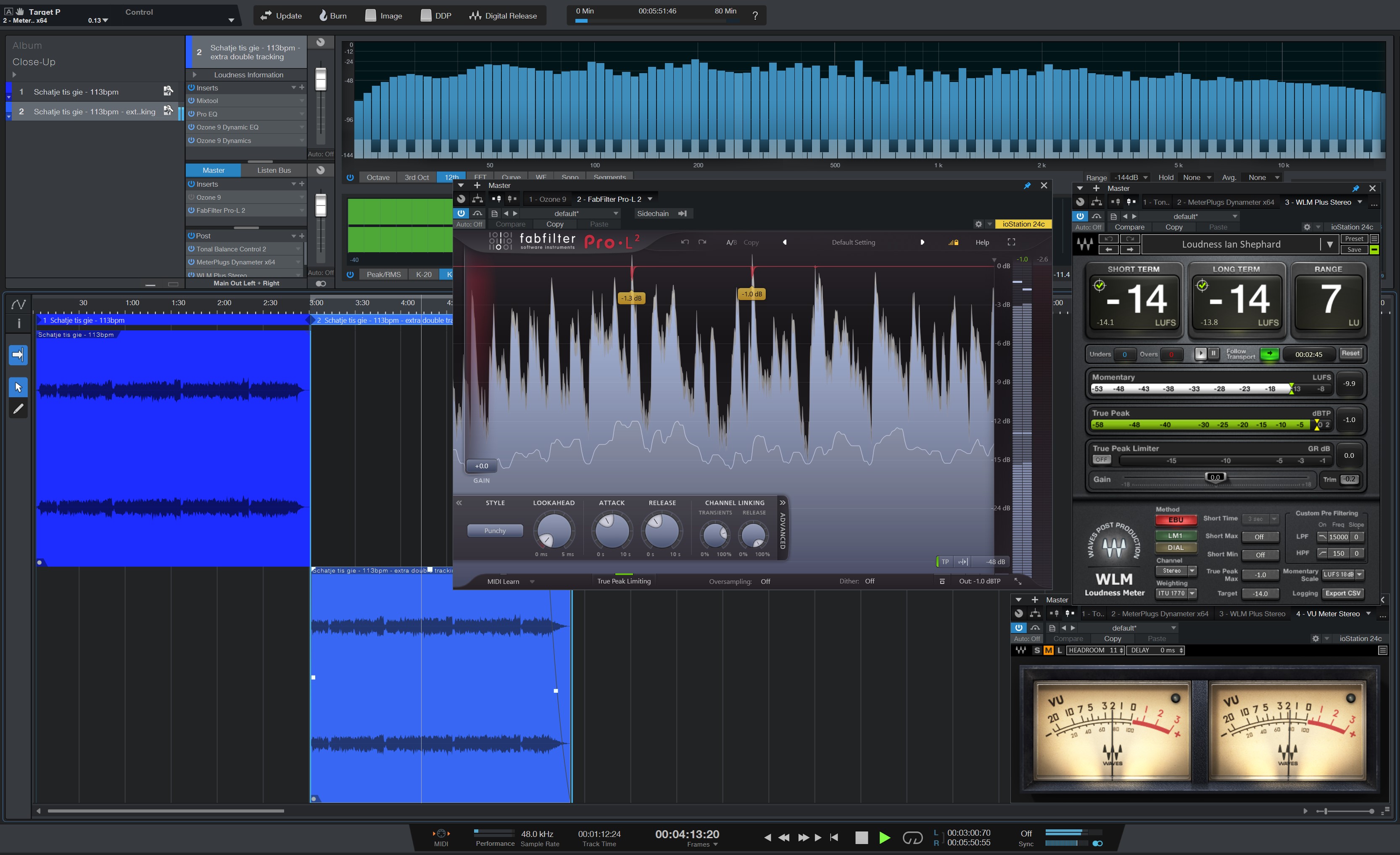Open the WLM Weighting ITU 1770 dropdown
The height and width of the screenshot is (855, 1400).
click(x=1176, y=593)
